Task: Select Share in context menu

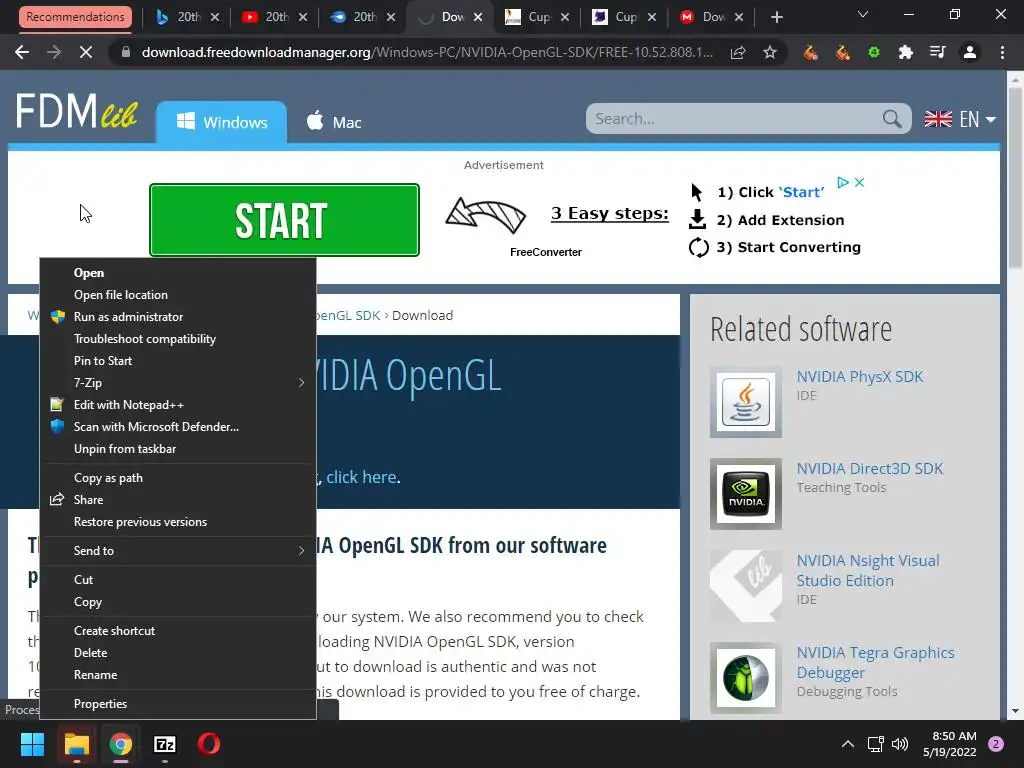Action: pos(178,500)
